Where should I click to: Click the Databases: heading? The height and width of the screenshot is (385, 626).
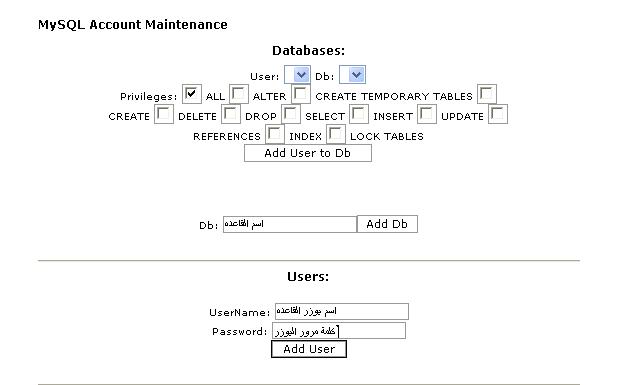[308, 51]
